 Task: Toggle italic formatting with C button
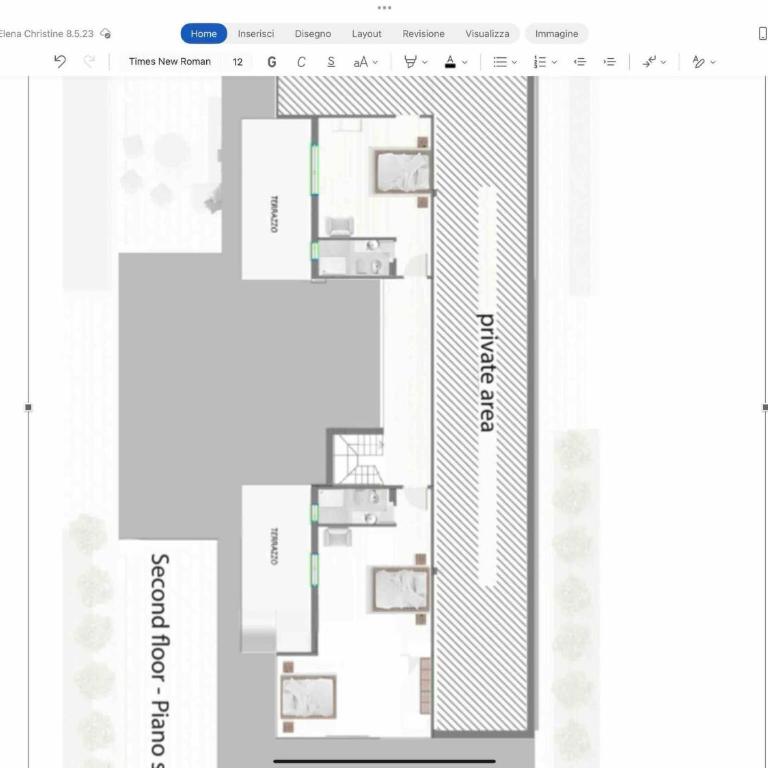tap(301, 62)
